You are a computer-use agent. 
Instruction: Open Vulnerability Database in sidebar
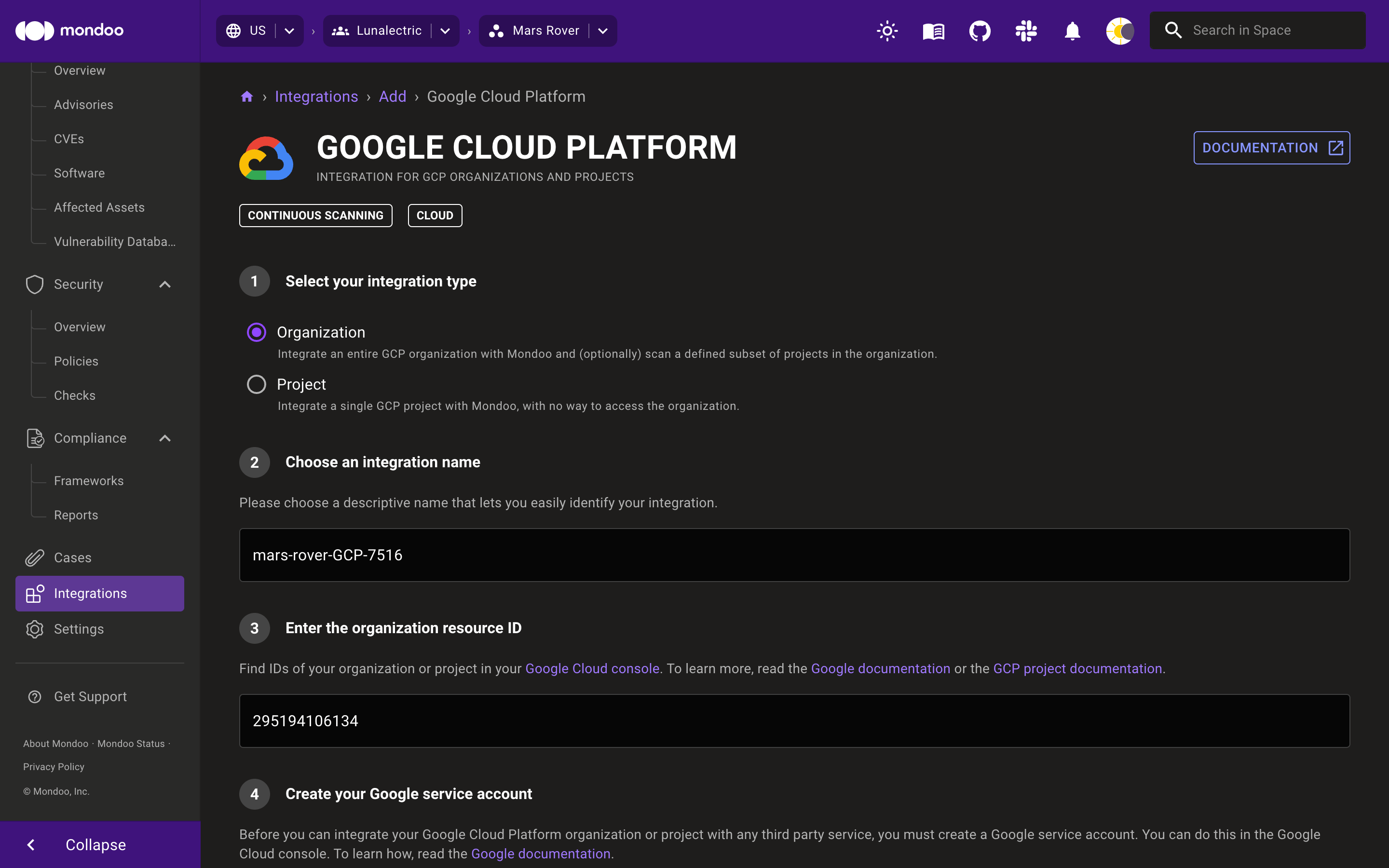[115, 242]
